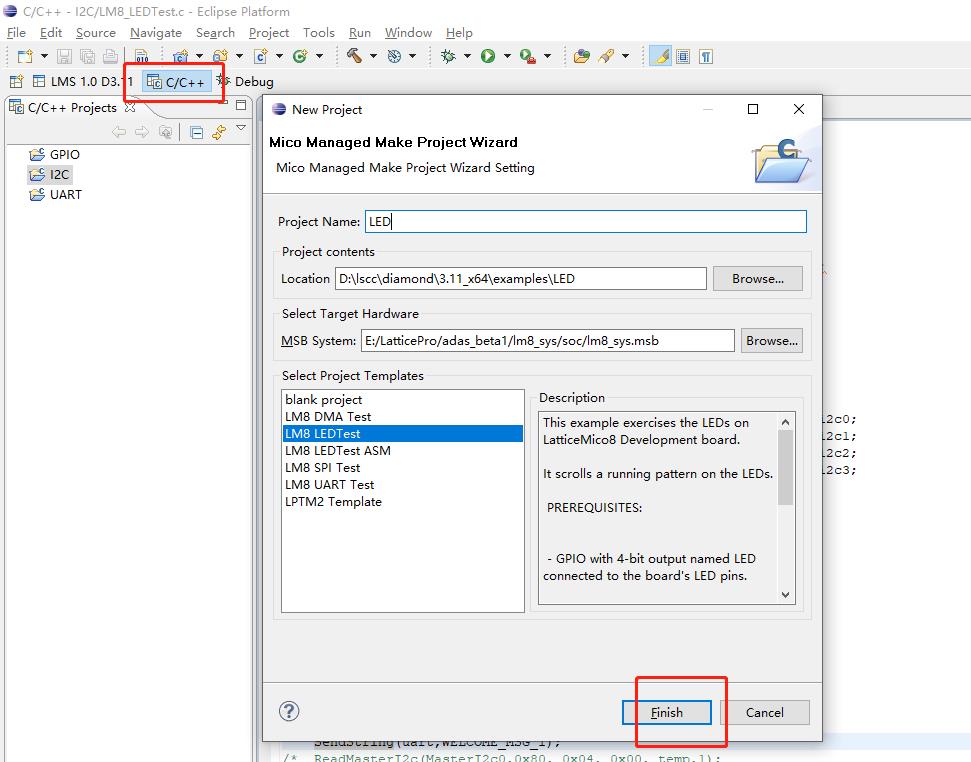The width and height of the screenshot is (971, 762).
Task: Toggle Mark Occurrences highlighter icon
Action: click(661, 56)
